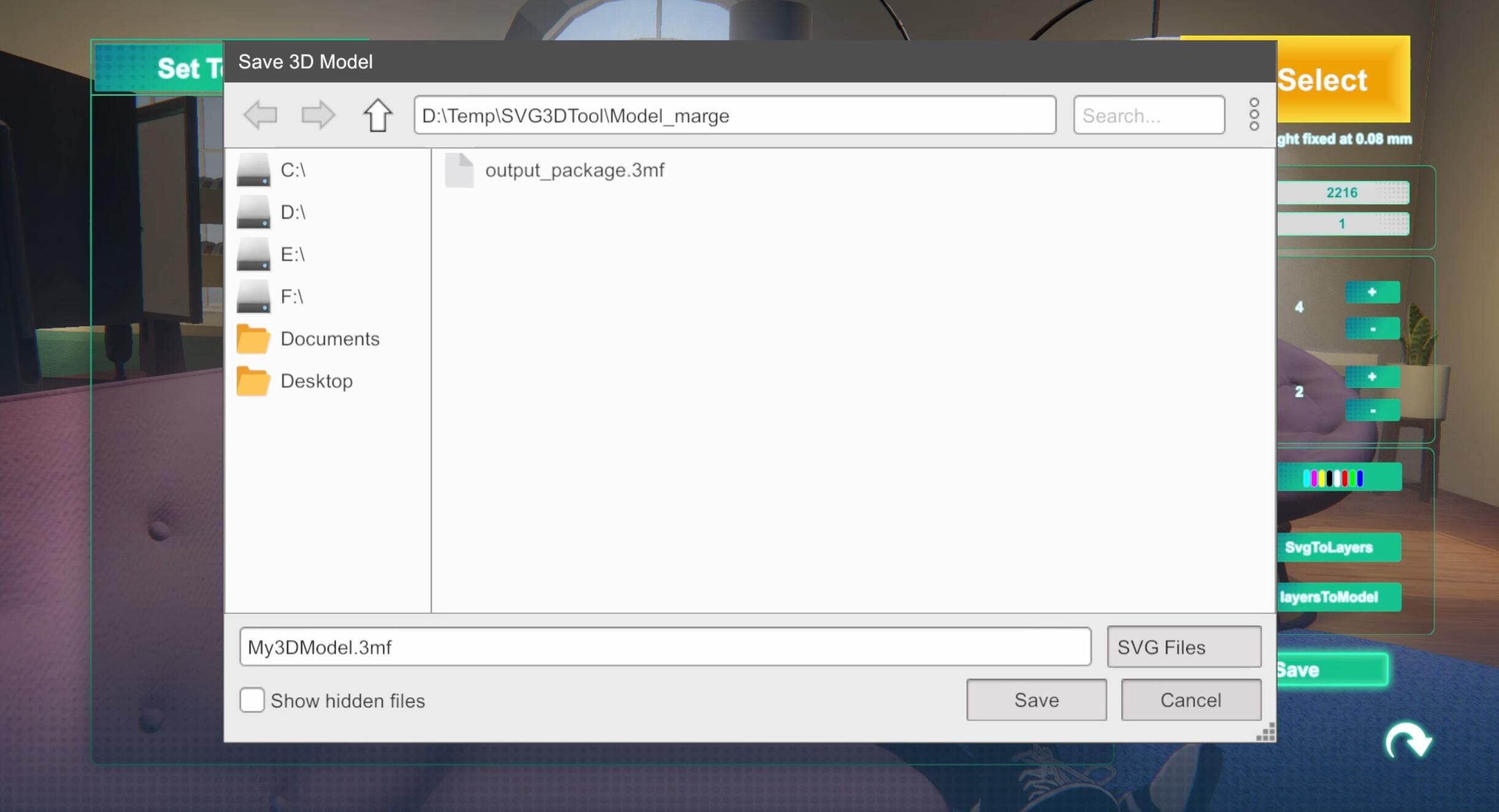Image resolution: width=1499 pixels, height=812 pixels.
Task: Click minus stepper beside the value 2
Action: 1372,409
